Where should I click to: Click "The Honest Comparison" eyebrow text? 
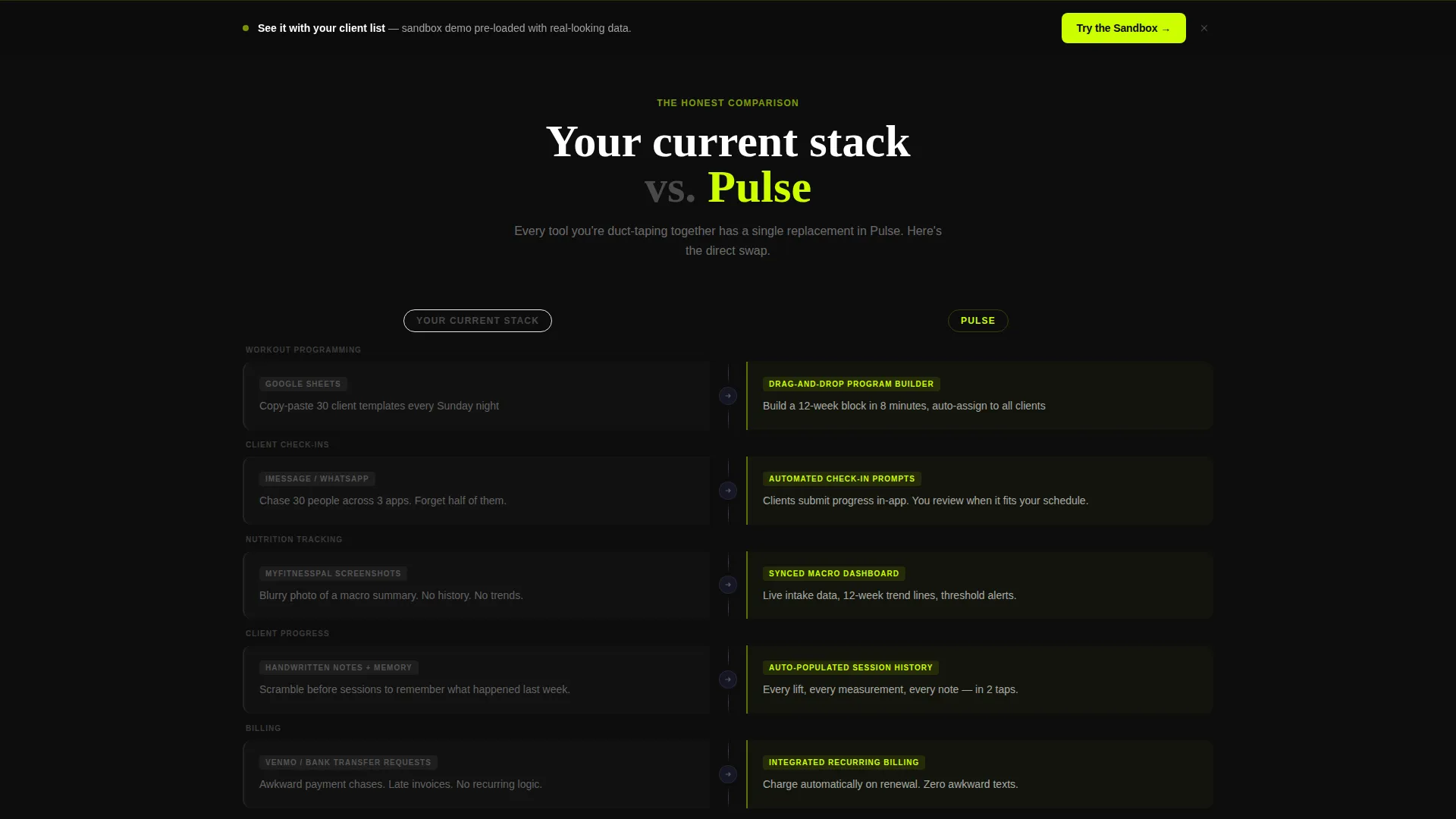point(728,103)
